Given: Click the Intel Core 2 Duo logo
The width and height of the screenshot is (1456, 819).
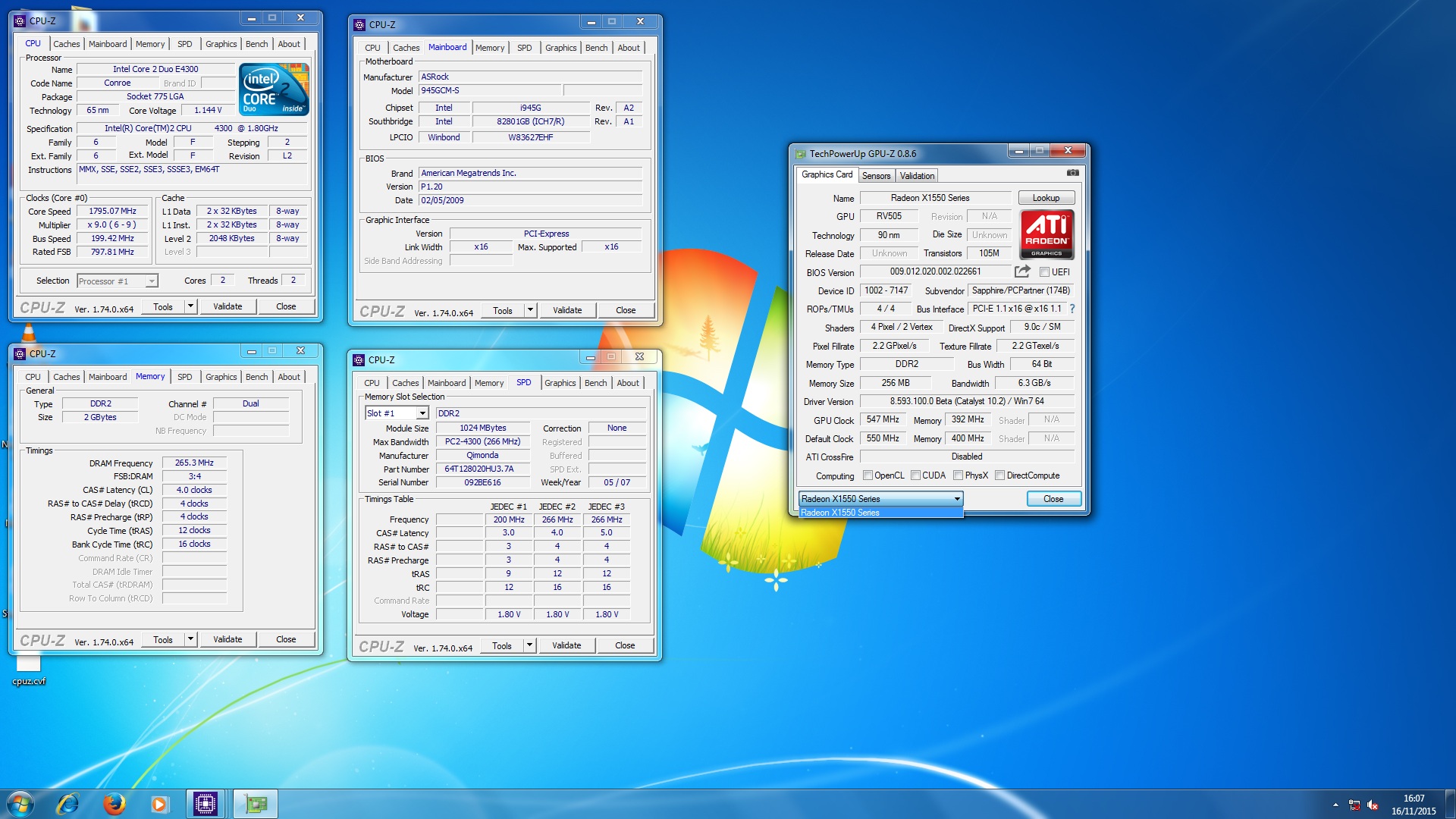Looking at the screenshot, I should tap(275, 89).
